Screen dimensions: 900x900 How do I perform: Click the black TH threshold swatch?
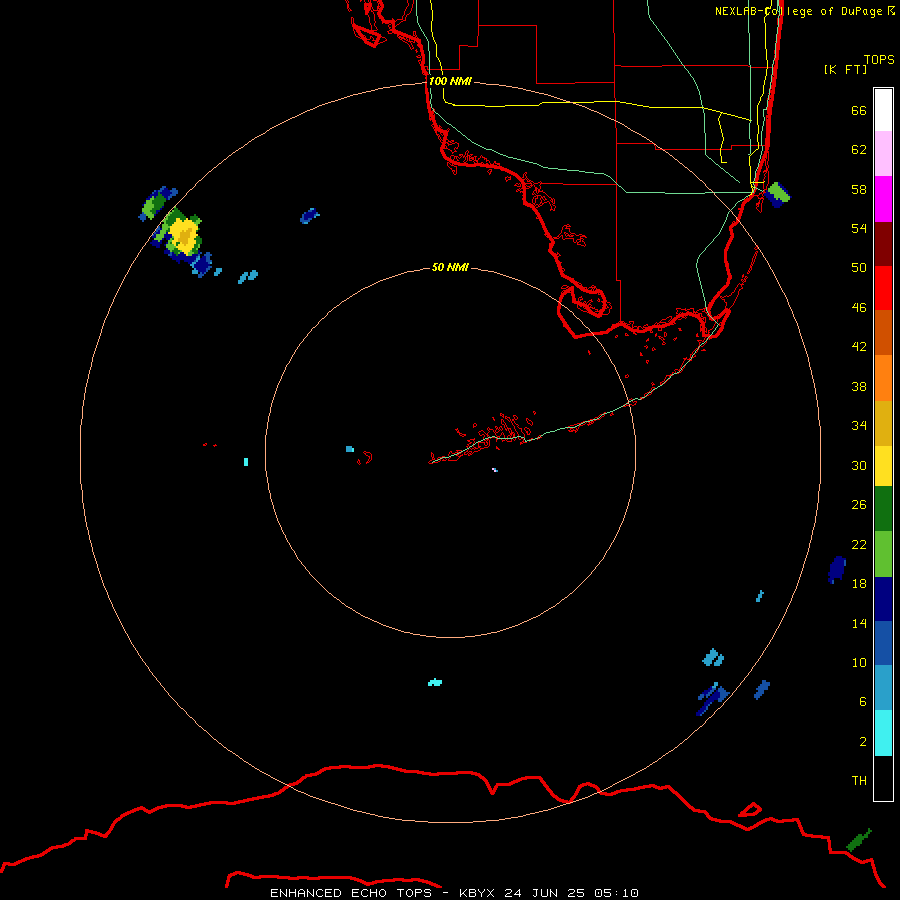coord(883,778)
